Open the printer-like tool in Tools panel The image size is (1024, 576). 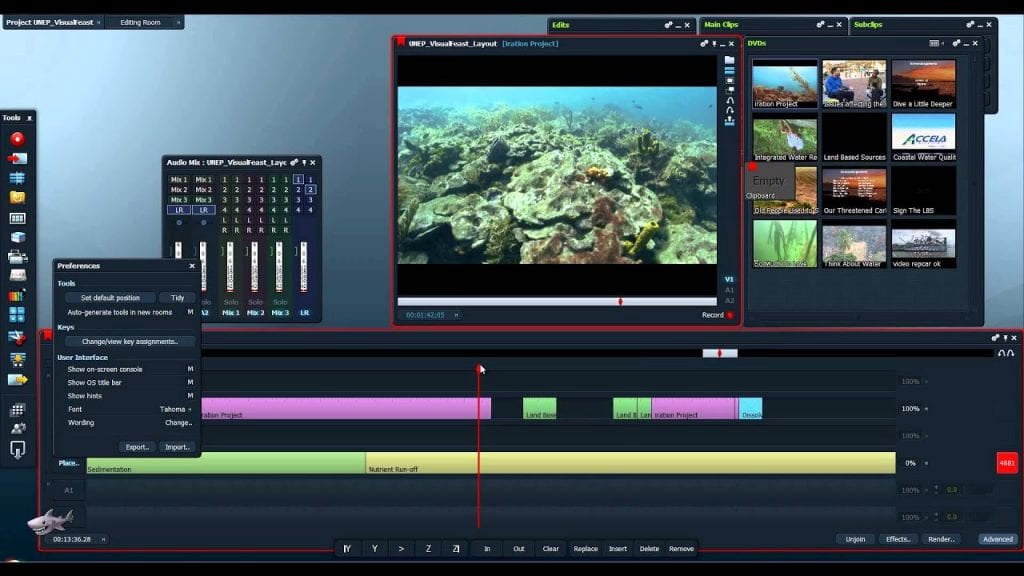[x=17, y=257]
